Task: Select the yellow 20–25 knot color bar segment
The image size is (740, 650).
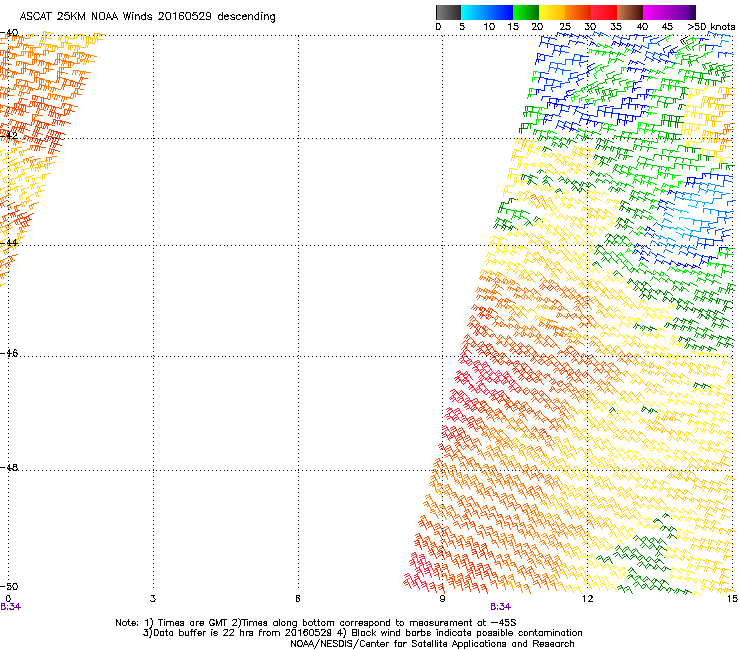Action: (552, 12)
